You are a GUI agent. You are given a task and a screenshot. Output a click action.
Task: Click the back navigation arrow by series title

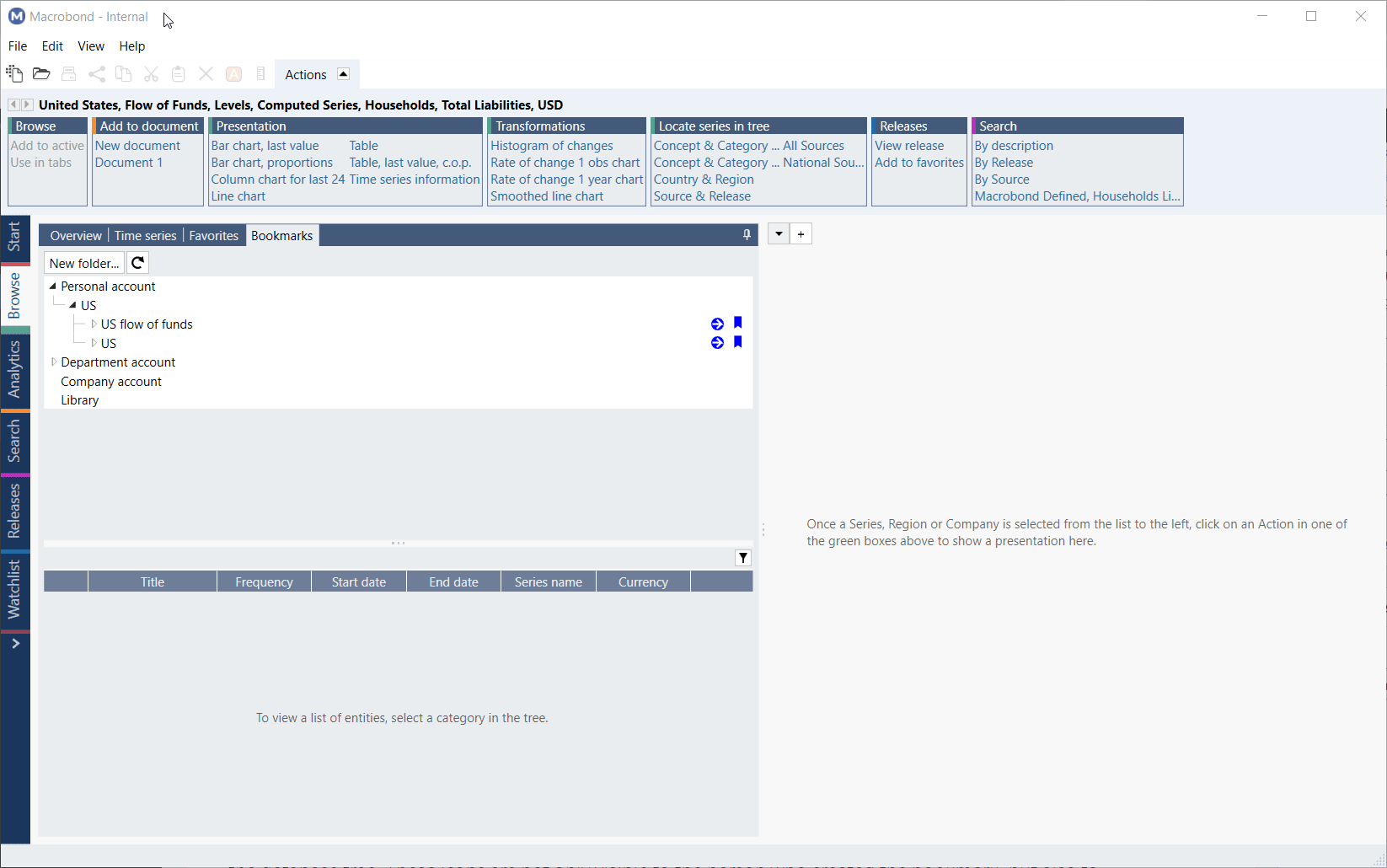click(13, 104)
